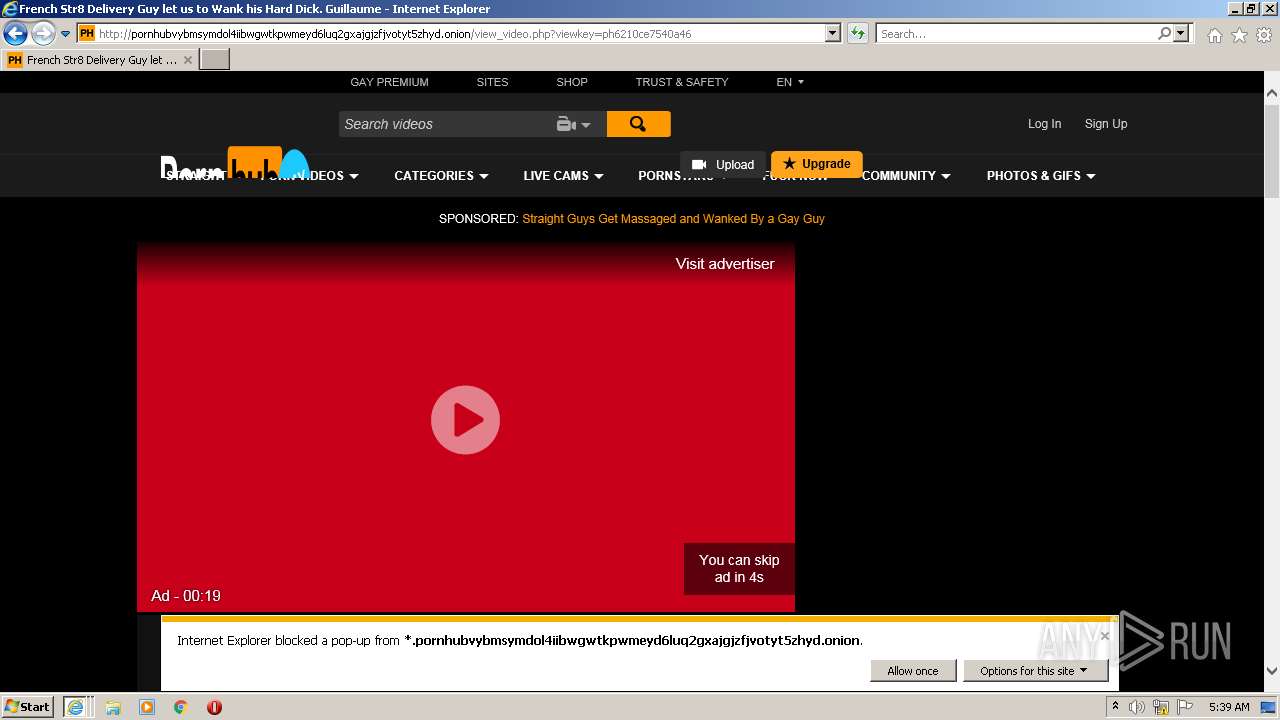
Task: Click the page scrollbar down arrow
Action: tap(1272, 672)
